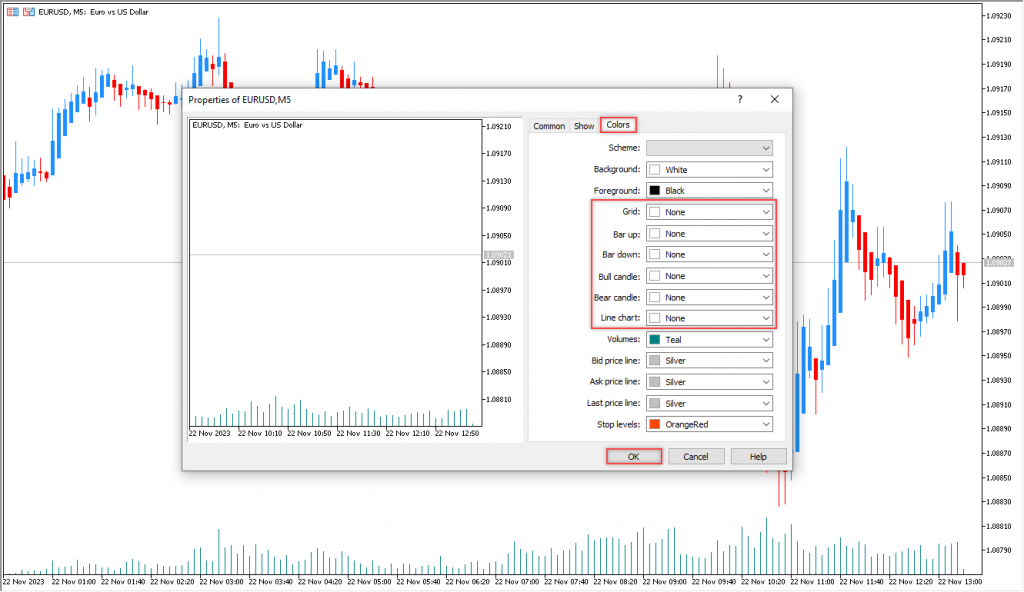Switch to the Common tab
This screenshot has width=1024, height=592.
pos(549,126)
